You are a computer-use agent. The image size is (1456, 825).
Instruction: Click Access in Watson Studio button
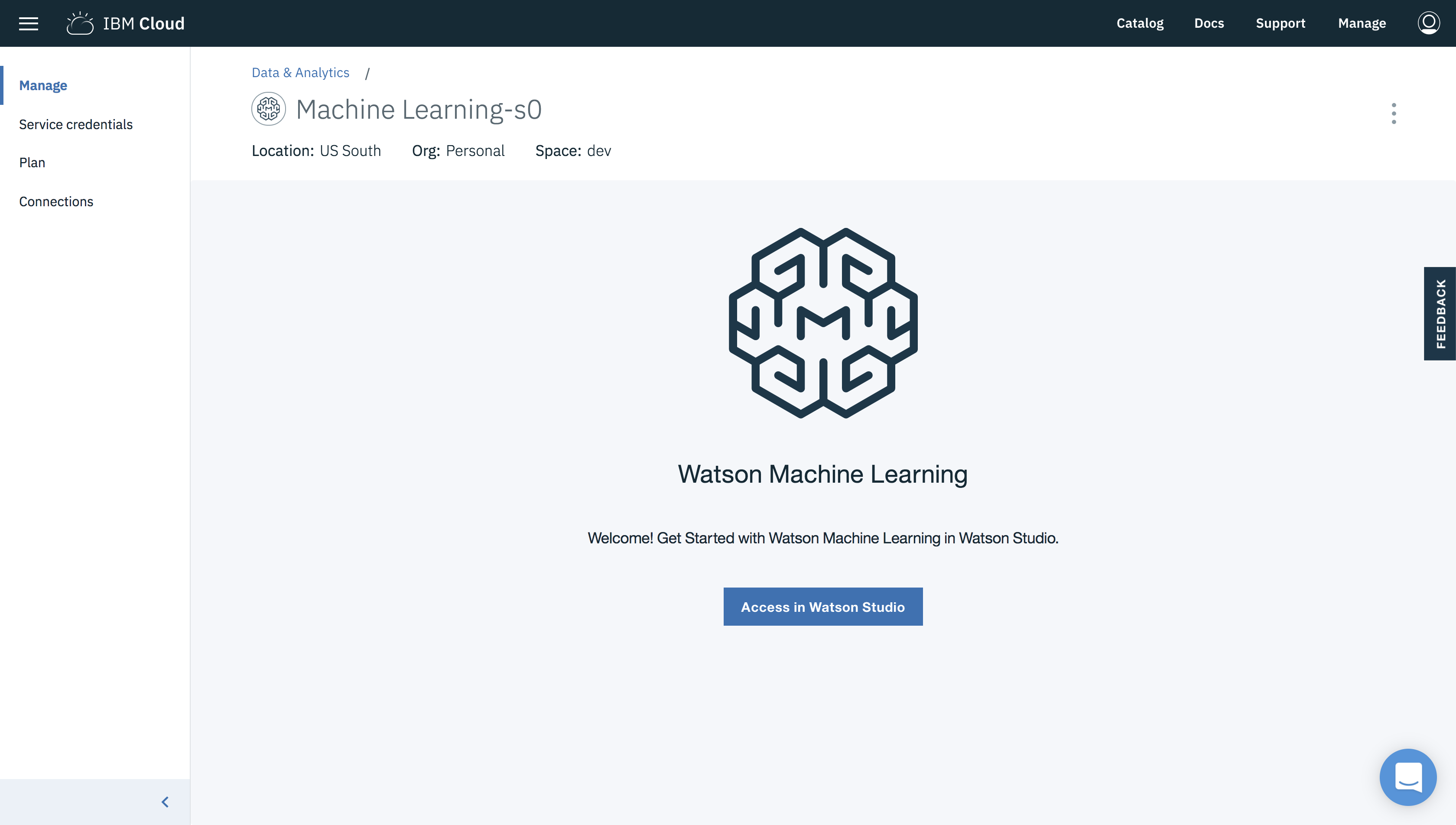[823, 606]
